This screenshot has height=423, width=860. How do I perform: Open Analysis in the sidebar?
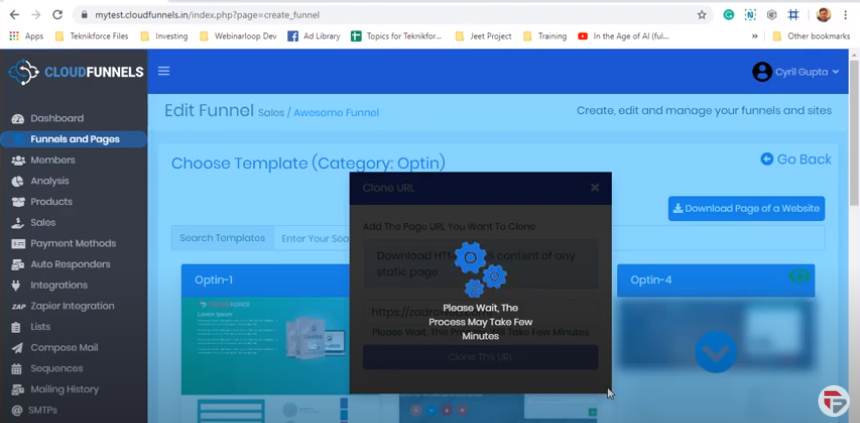[x=49, y=181]
